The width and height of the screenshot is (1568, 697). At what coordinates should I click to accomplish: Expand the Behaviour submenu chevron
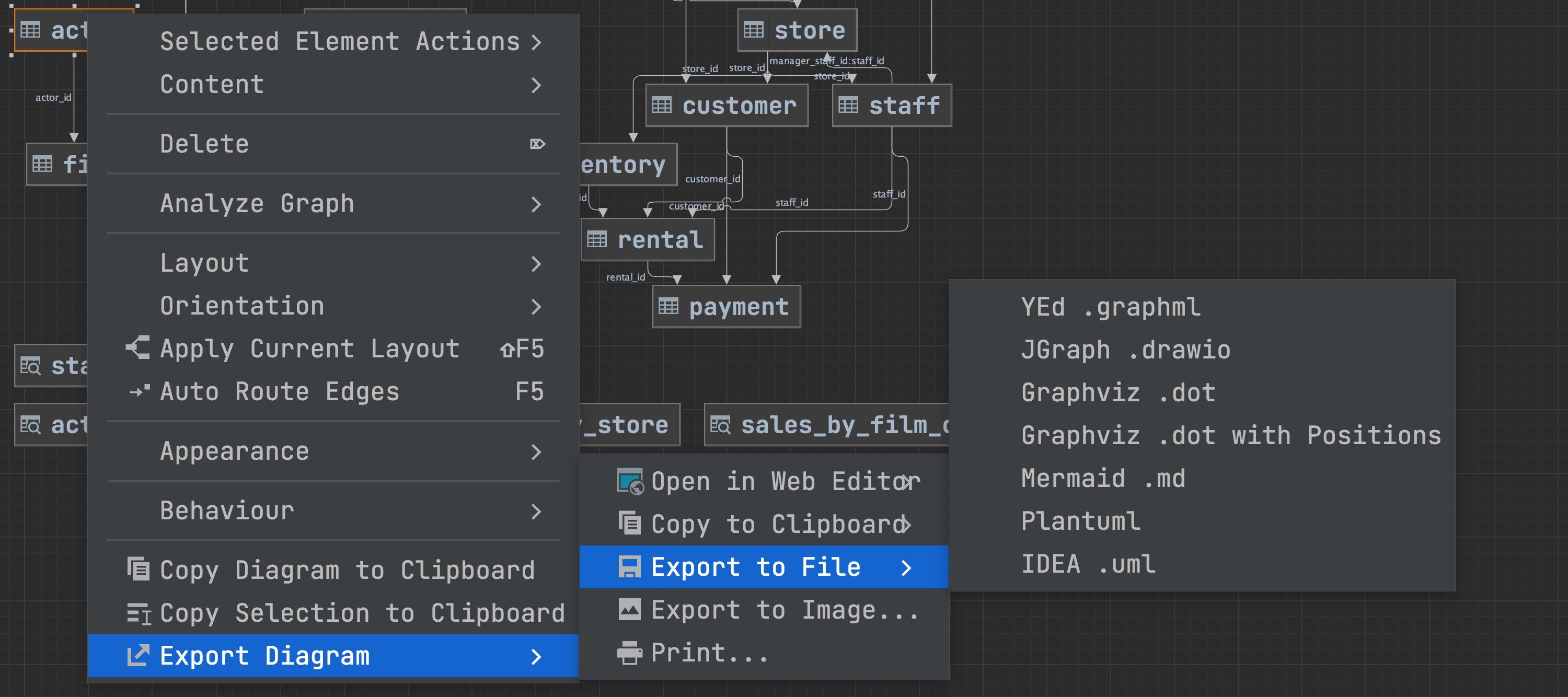coord(536,512)
